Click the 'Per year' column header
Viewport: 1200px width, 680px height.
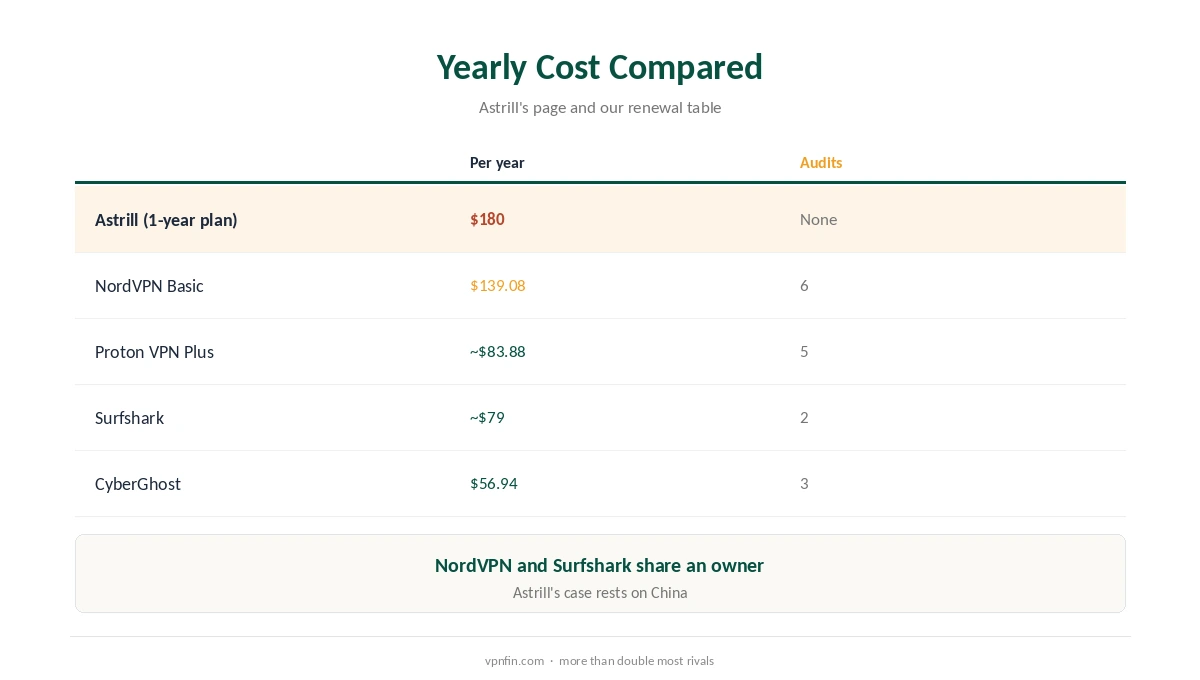tap(497, 163)
